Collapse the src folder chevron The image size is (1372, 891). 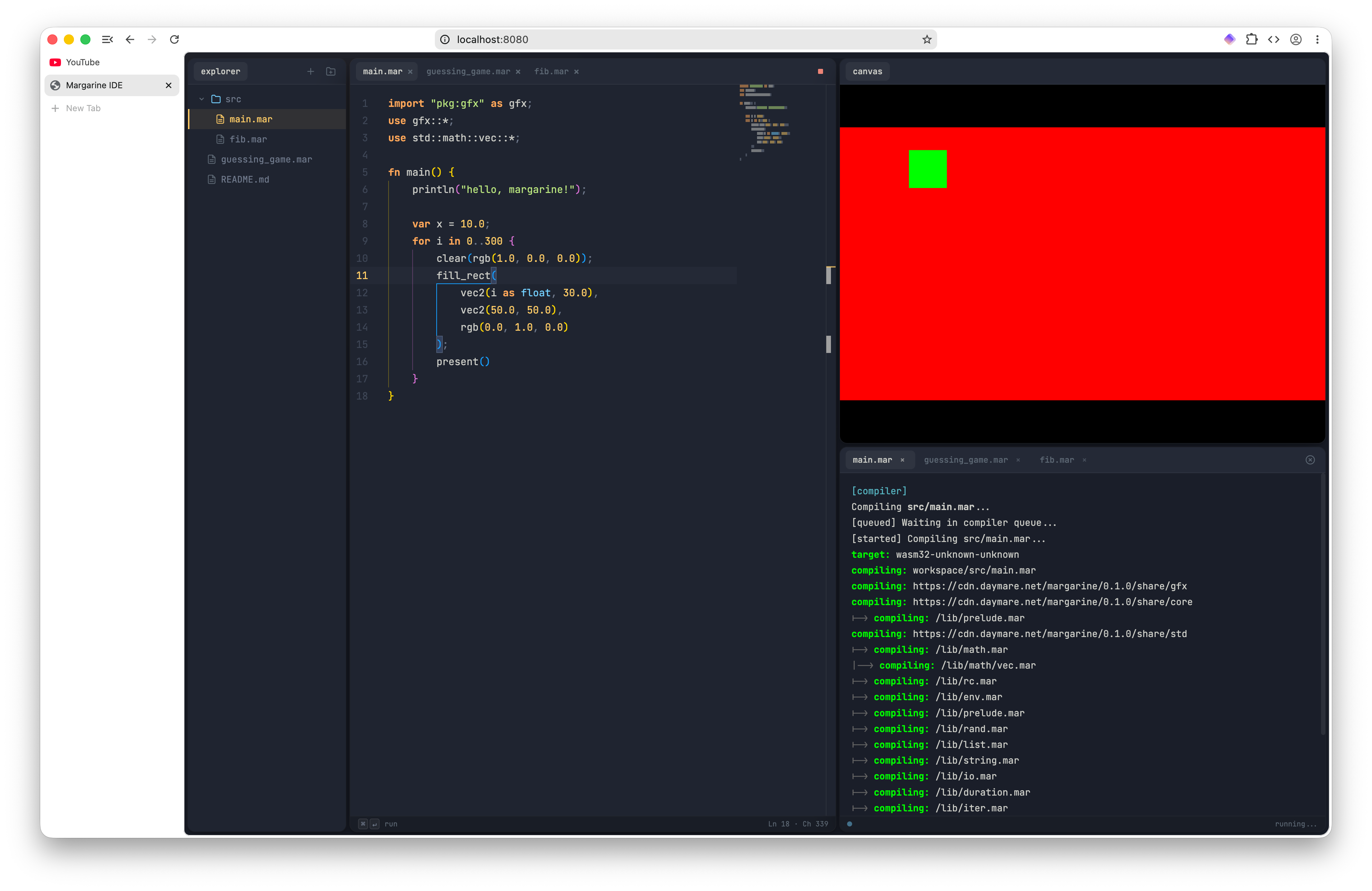click(202, 99)
